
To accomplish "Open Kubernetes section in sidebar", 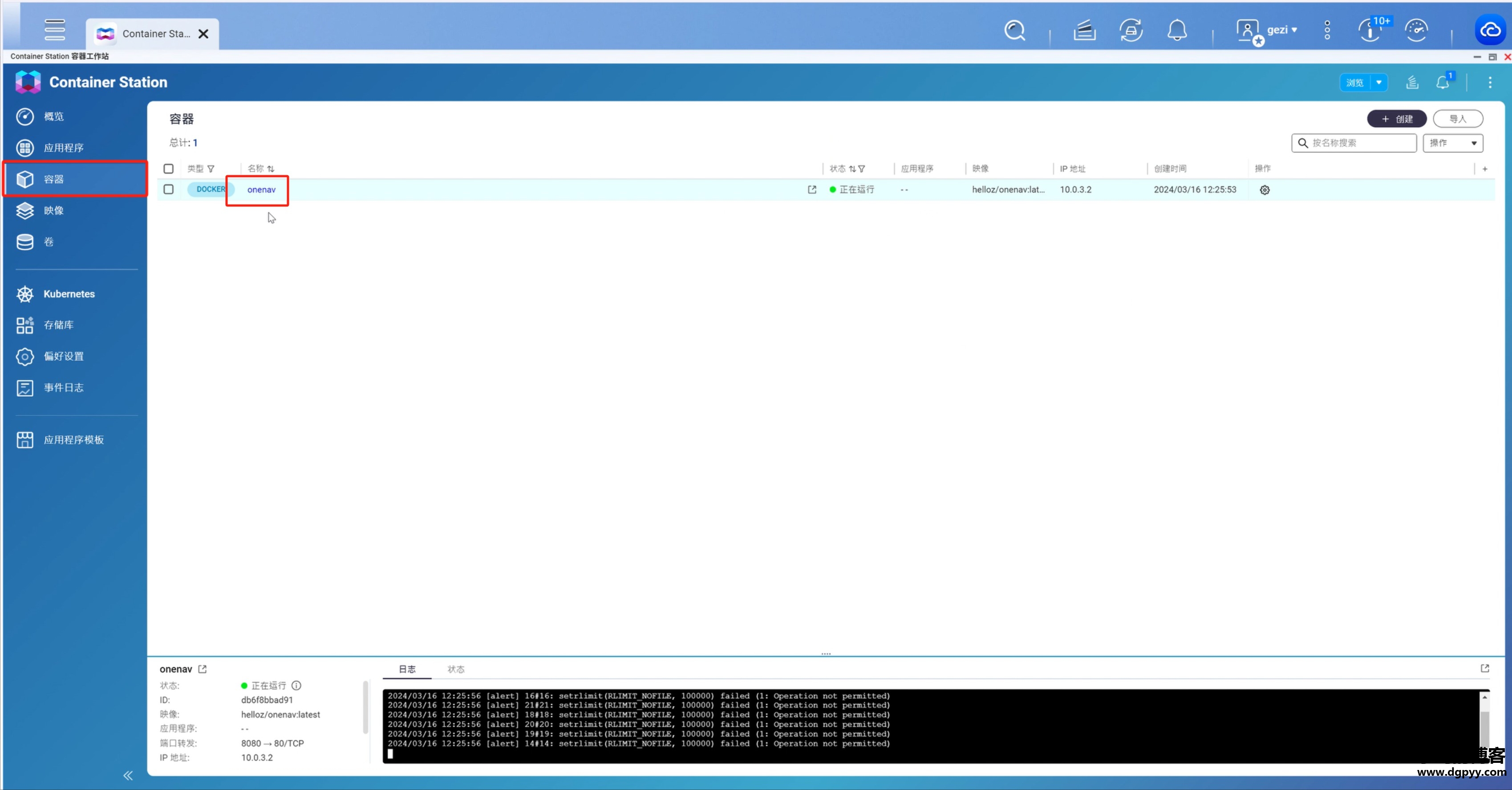I will [75, 294].
